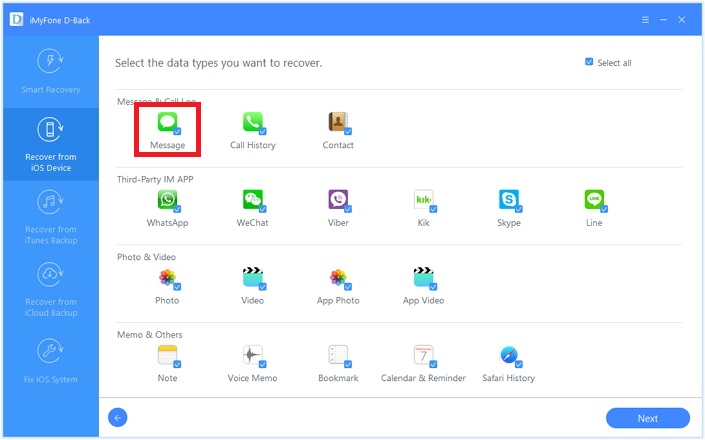The width and height of the screenshot is (705, 440).
Task: Switch to Smart Recovery mode
Action: (x=51, y=72)
